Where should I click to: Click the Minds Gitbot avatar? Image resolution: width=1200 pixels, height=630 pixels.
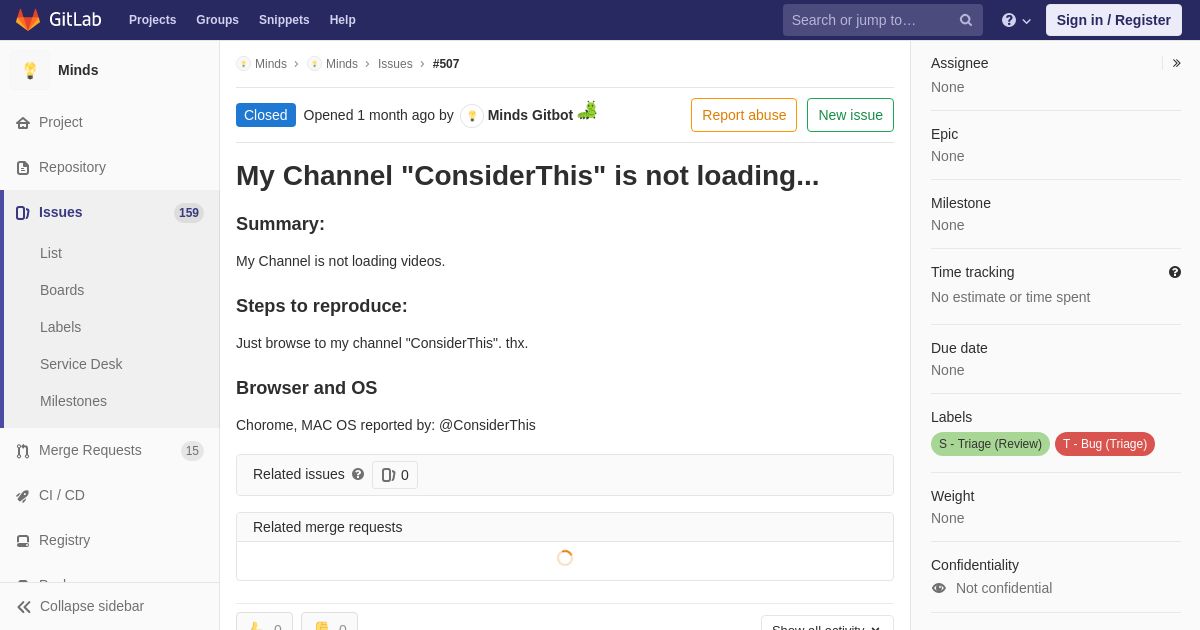pyautogui.click(x=472, y=116)
